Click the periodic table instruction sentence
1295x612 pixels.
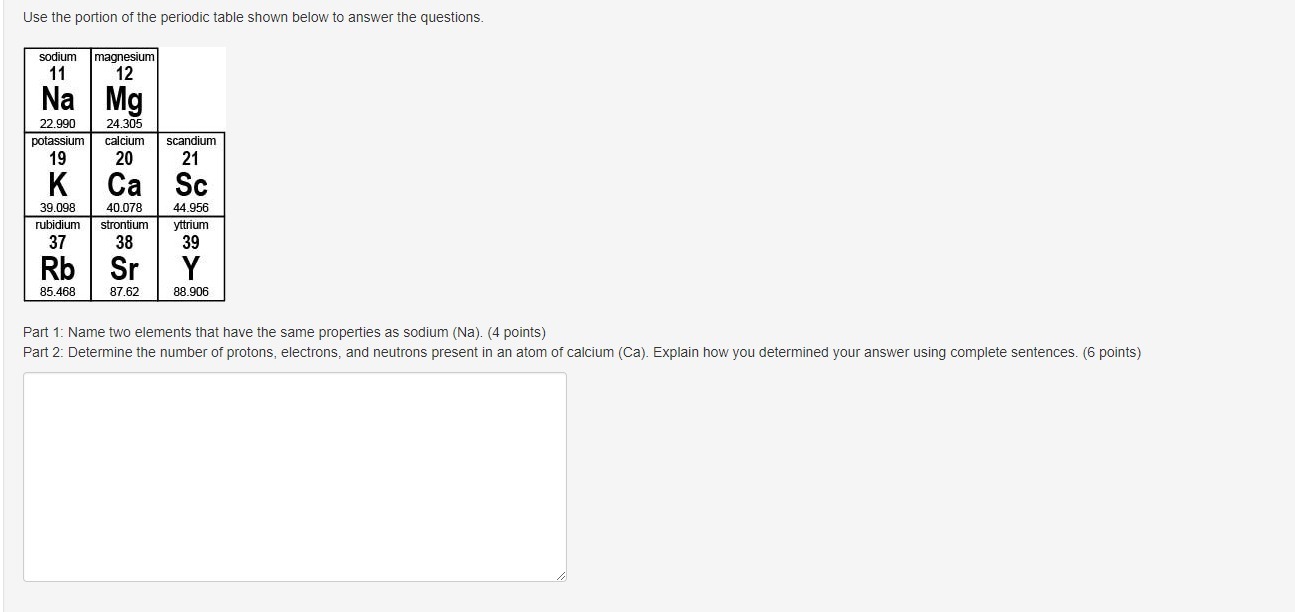coord(253,18)
